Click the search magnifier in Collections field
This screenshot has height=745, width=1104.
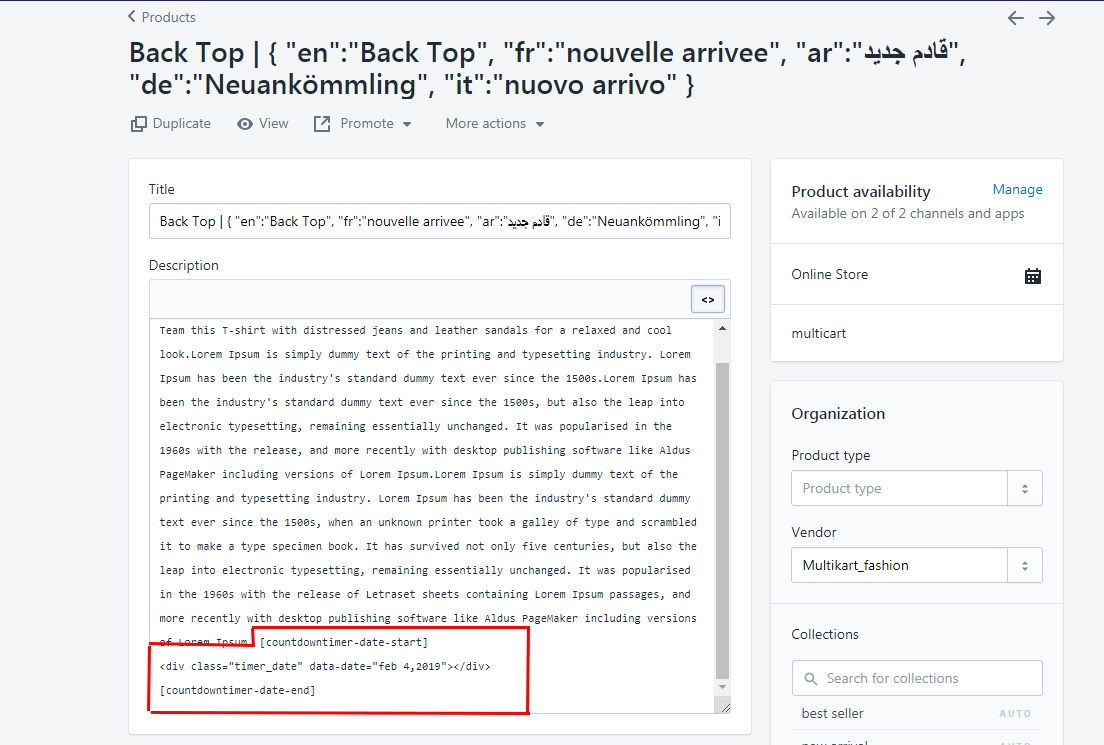pyautogui.click(x=811, y=678)
